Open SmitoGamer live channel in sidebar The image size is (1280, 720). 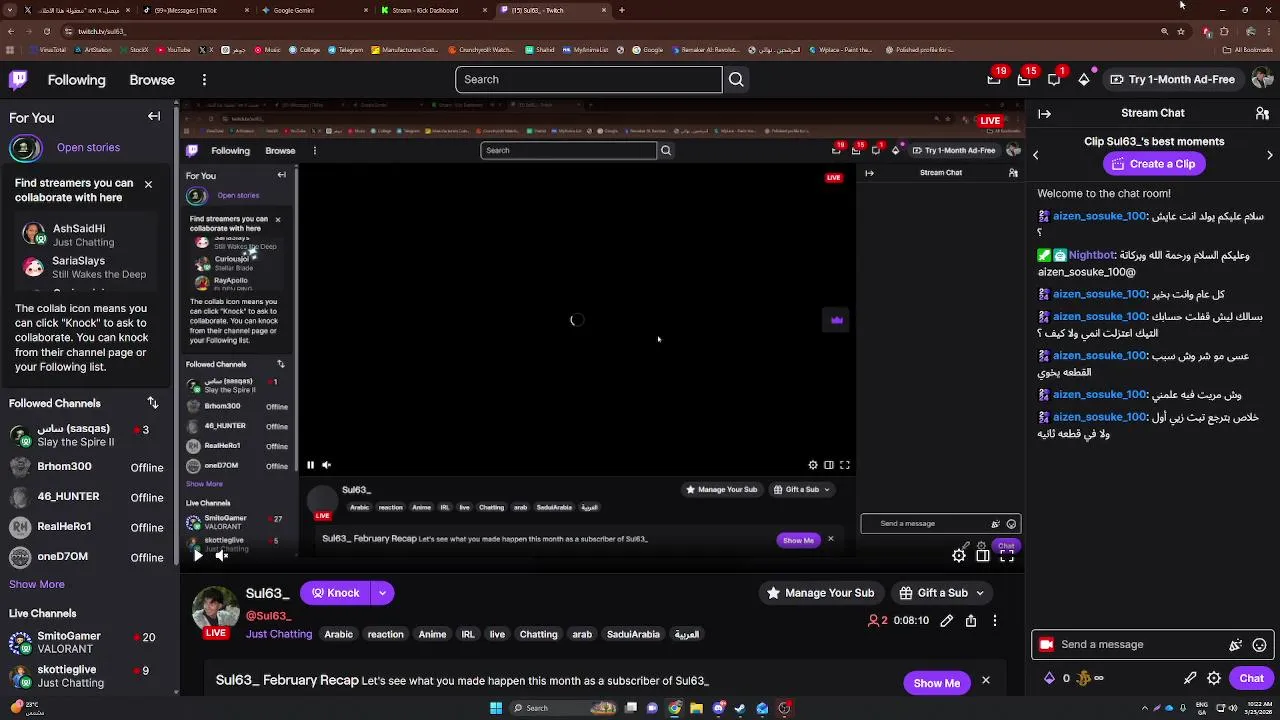pos(86,642)
